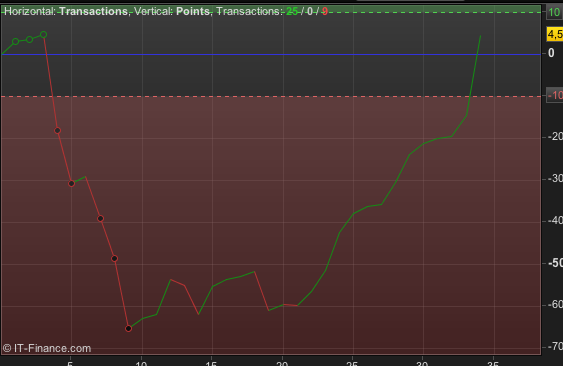This screenshot has width=563, height=366.
Task: Click the red -10 level label on the price axis
Action: point(555,95)
